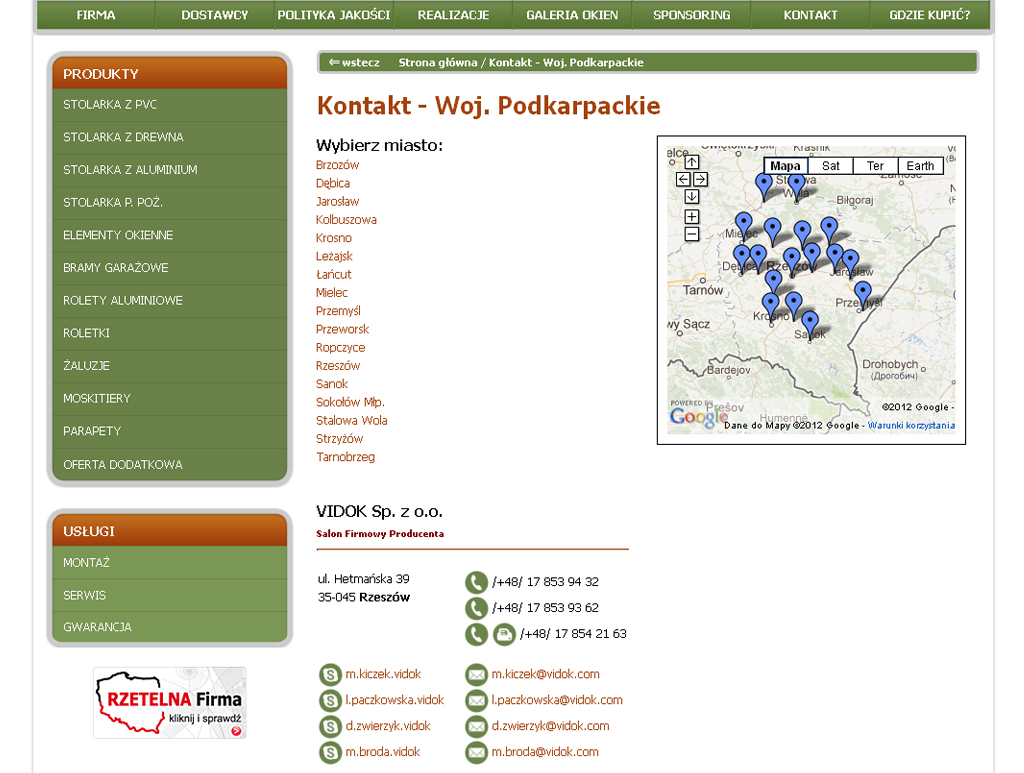This screenshot has height=773, width=1024.
Task: Select Rzeszów from the city list
Action: pos(338,366)
